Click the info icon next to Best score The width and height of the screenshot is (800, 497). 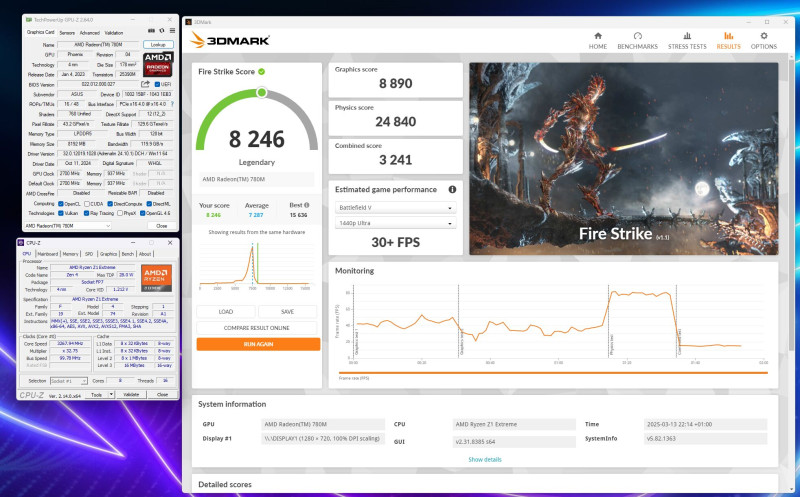[307, 205]
